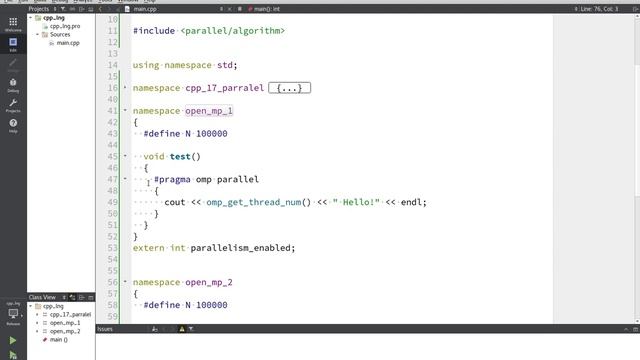Go forward in editor navigation history
This screenshot has width=640, height=360.
109,9
